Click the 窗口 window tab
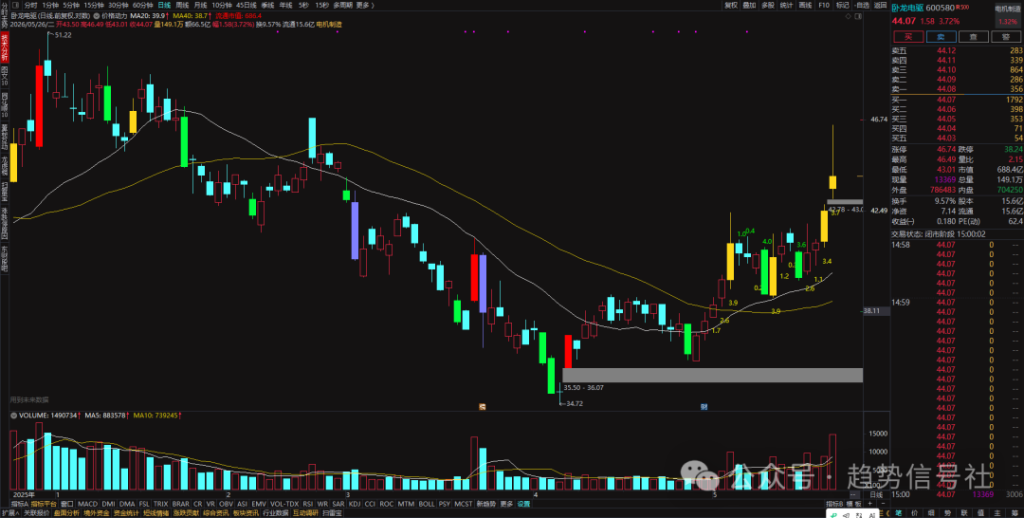This screenshot has width=1024, height=518. coord(67,504)
